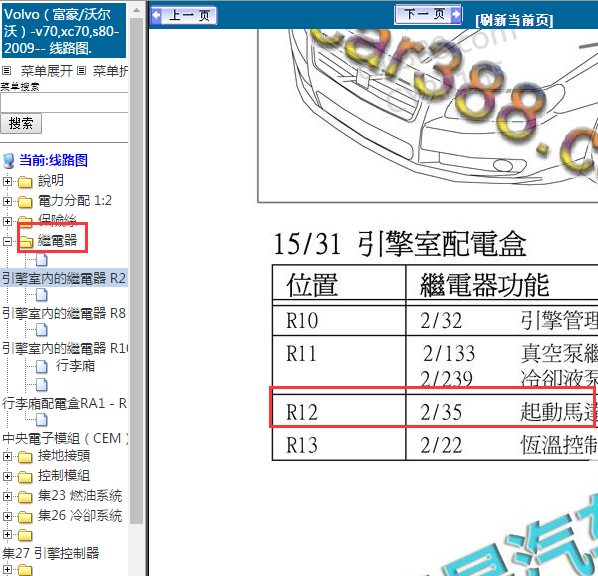Click page icon above 引擎室內的繼電器 R10
This screenshot has width=598, height=576.
(42, 330)
